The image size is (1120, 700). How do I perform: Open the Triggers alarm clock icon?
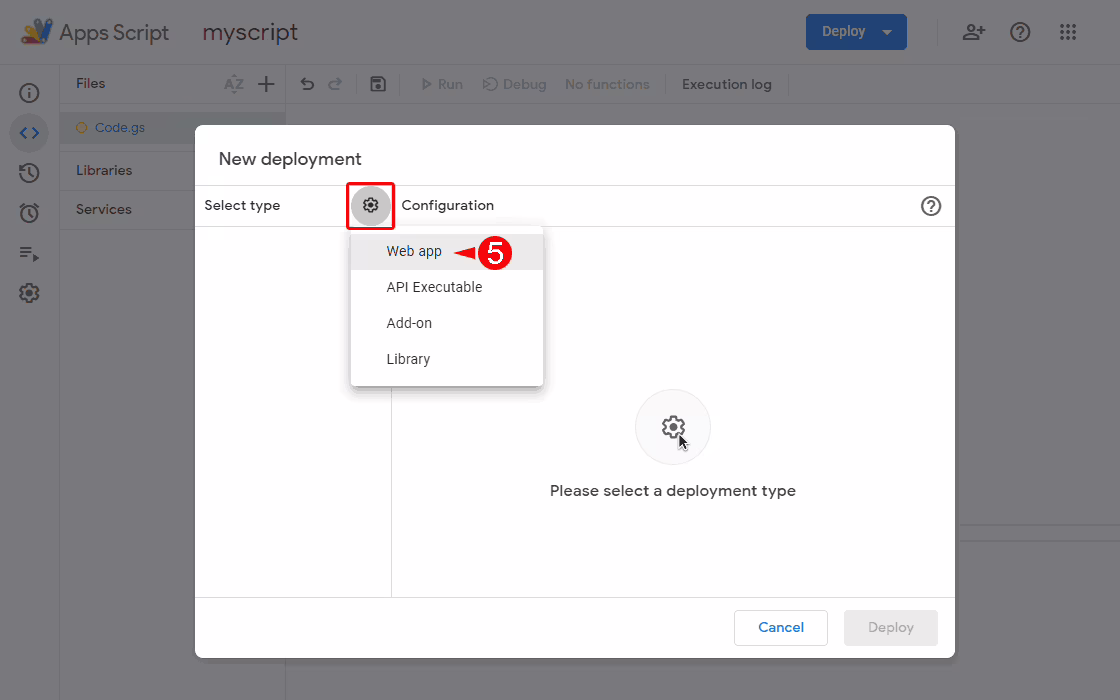tap(29, 213)
